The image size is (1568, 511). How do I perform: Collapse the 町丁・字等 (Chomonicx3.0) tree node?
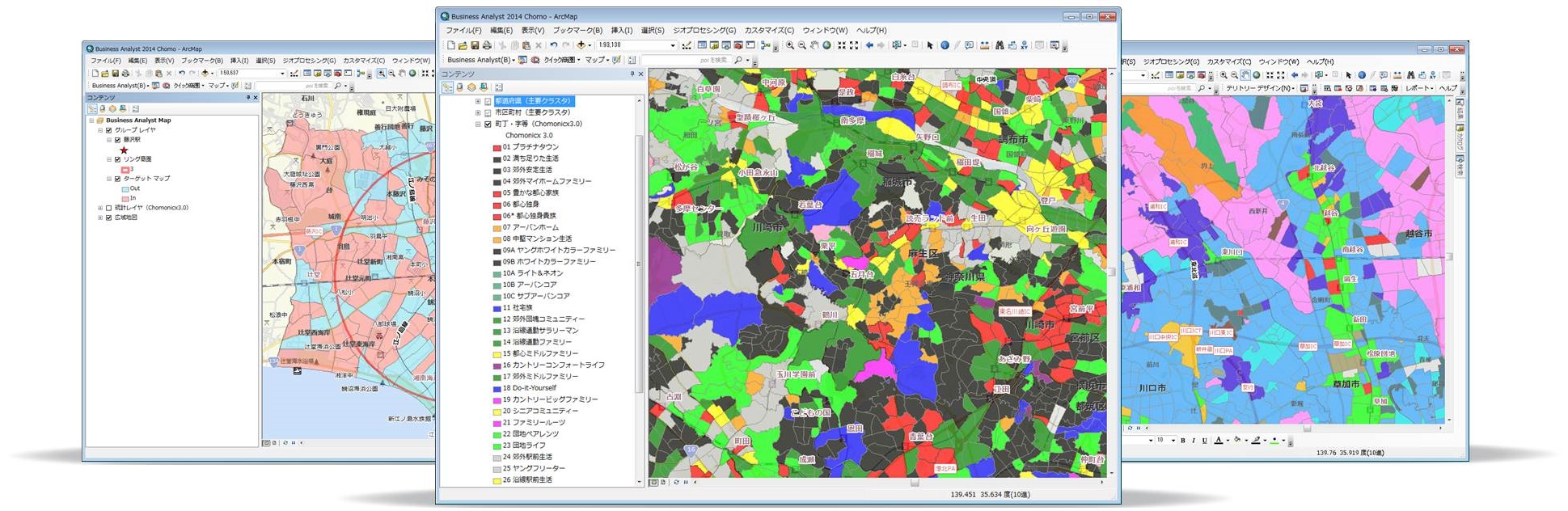[x=477, y=124]
